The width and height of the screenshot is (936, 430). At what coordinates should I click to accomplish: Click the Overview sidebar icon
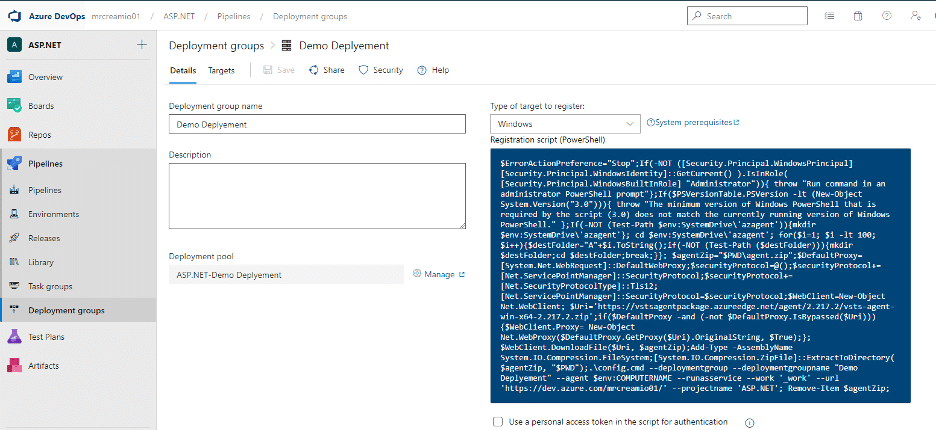tap(15, 77)
